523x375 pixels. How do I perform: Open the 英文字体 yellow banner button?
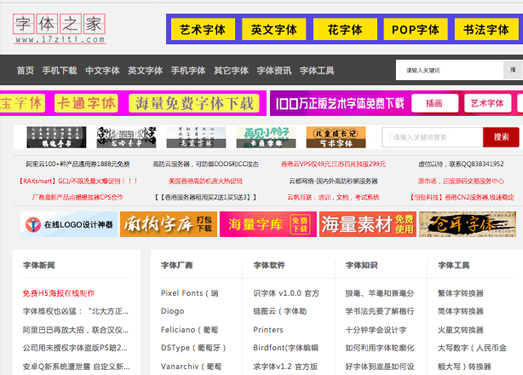[274, 29]
